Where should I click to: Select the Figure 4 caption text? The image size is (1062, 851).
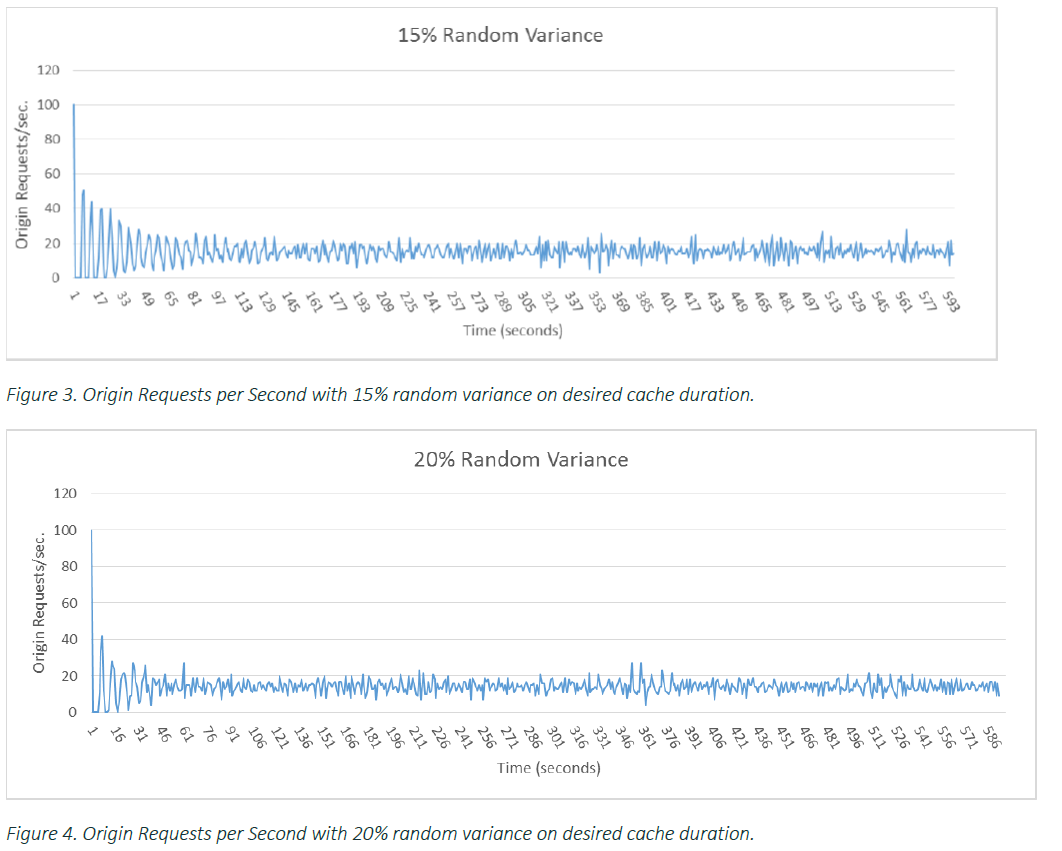380,833
